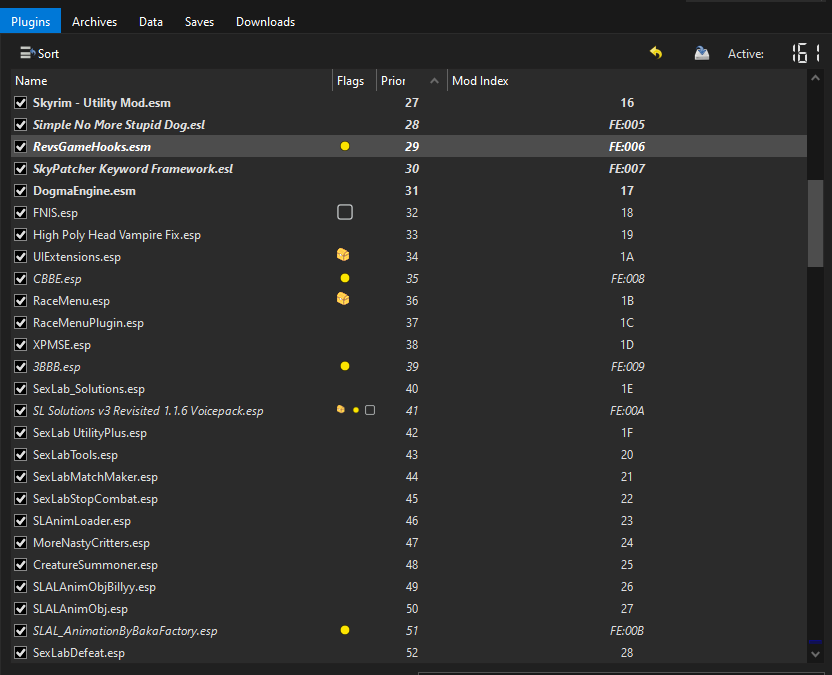The width and height of the screenshot is (832, 675).
Task: Click the scrollbar up arrow
Action: (816, 79)
